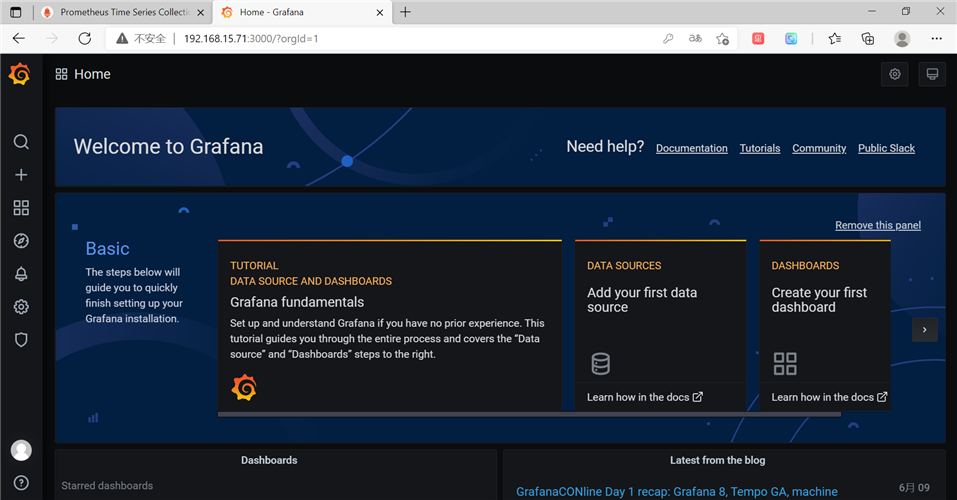The width and height of the screenshot is (957, 500).
Task: Click the Grafana logo in tutorial card
Action: click(x=244, y=388)
